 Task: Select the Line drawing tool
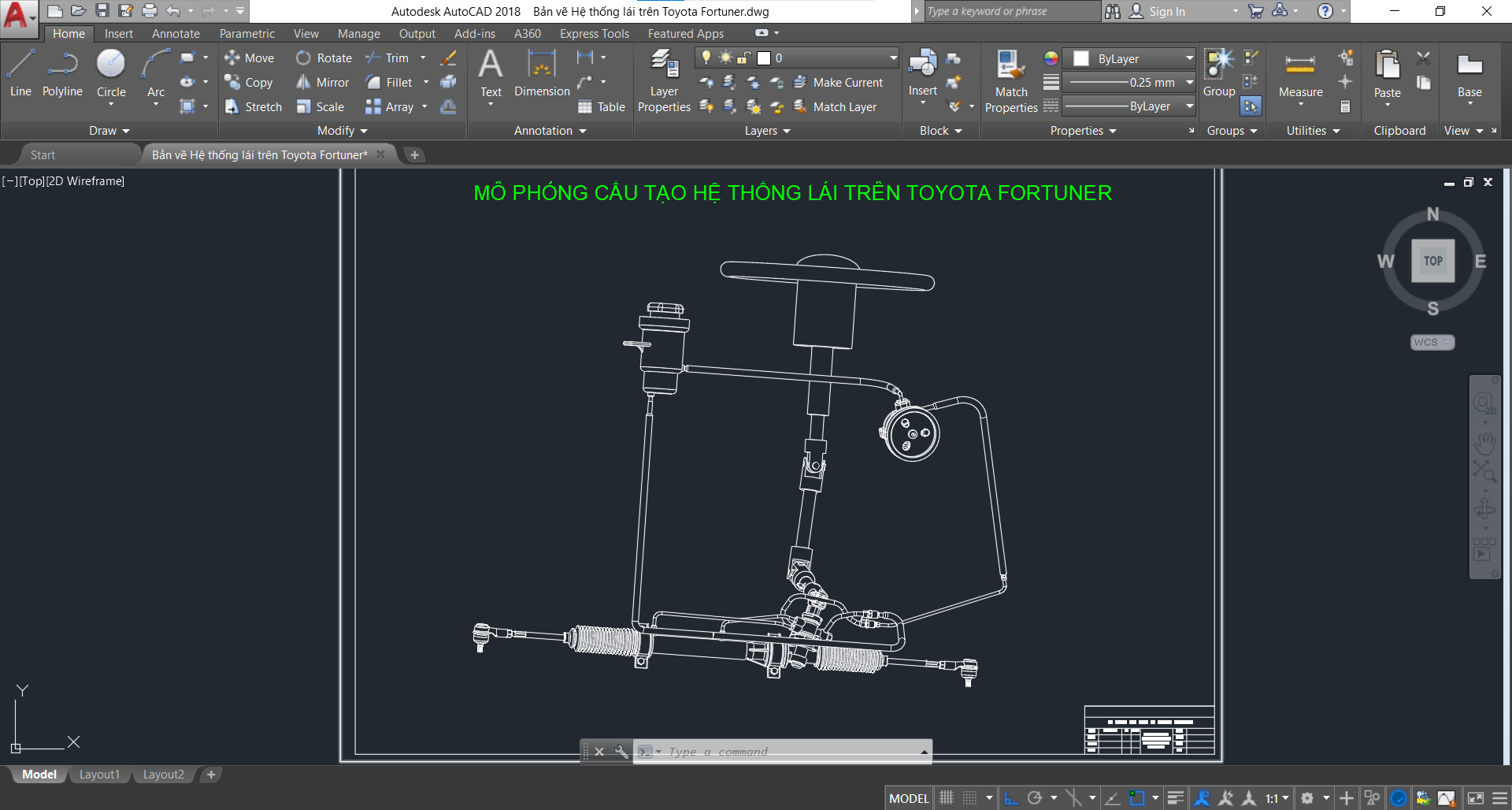point(20,73)
